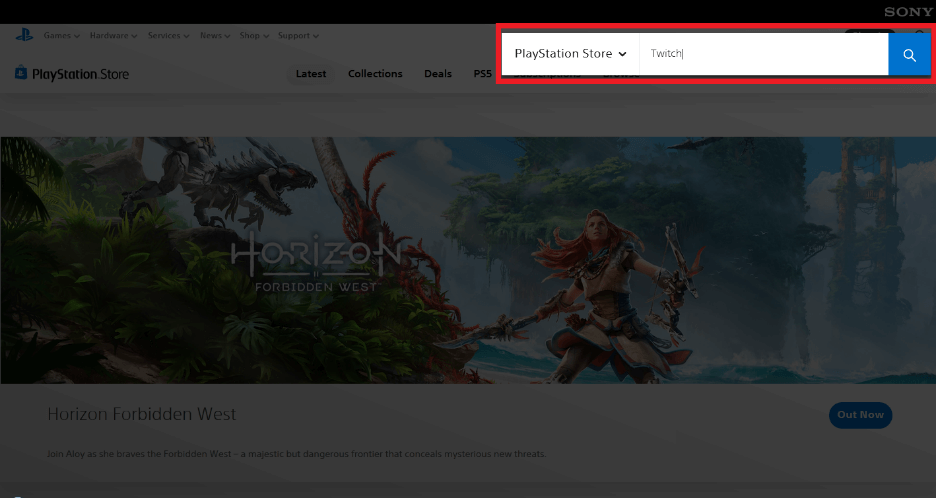
Task: Expand the News menu
Action: (215, 36)
